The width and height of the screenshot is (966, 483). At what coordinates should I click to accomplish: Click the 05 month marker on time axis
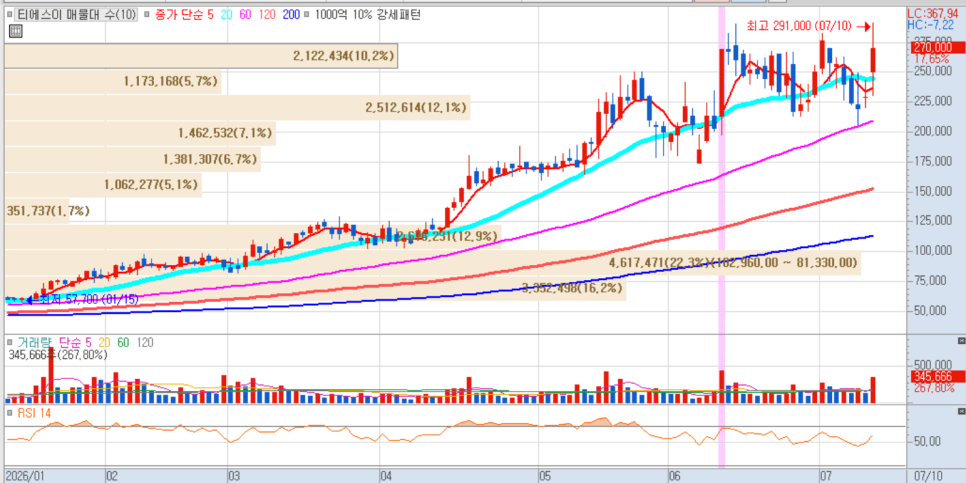click(544, 476)
